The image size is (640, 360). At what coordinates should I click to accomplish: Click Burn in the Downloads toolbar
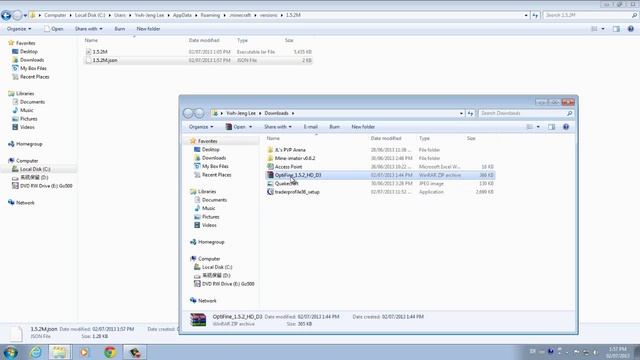point(334,127)
